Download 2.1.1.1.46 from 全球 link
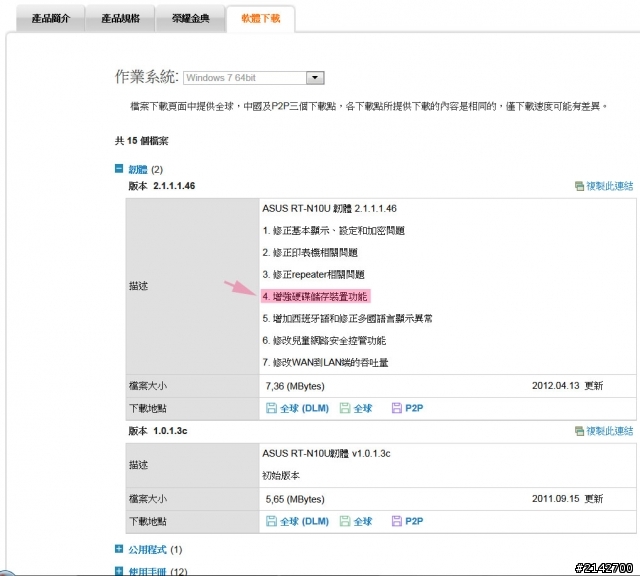 (362, 408)
